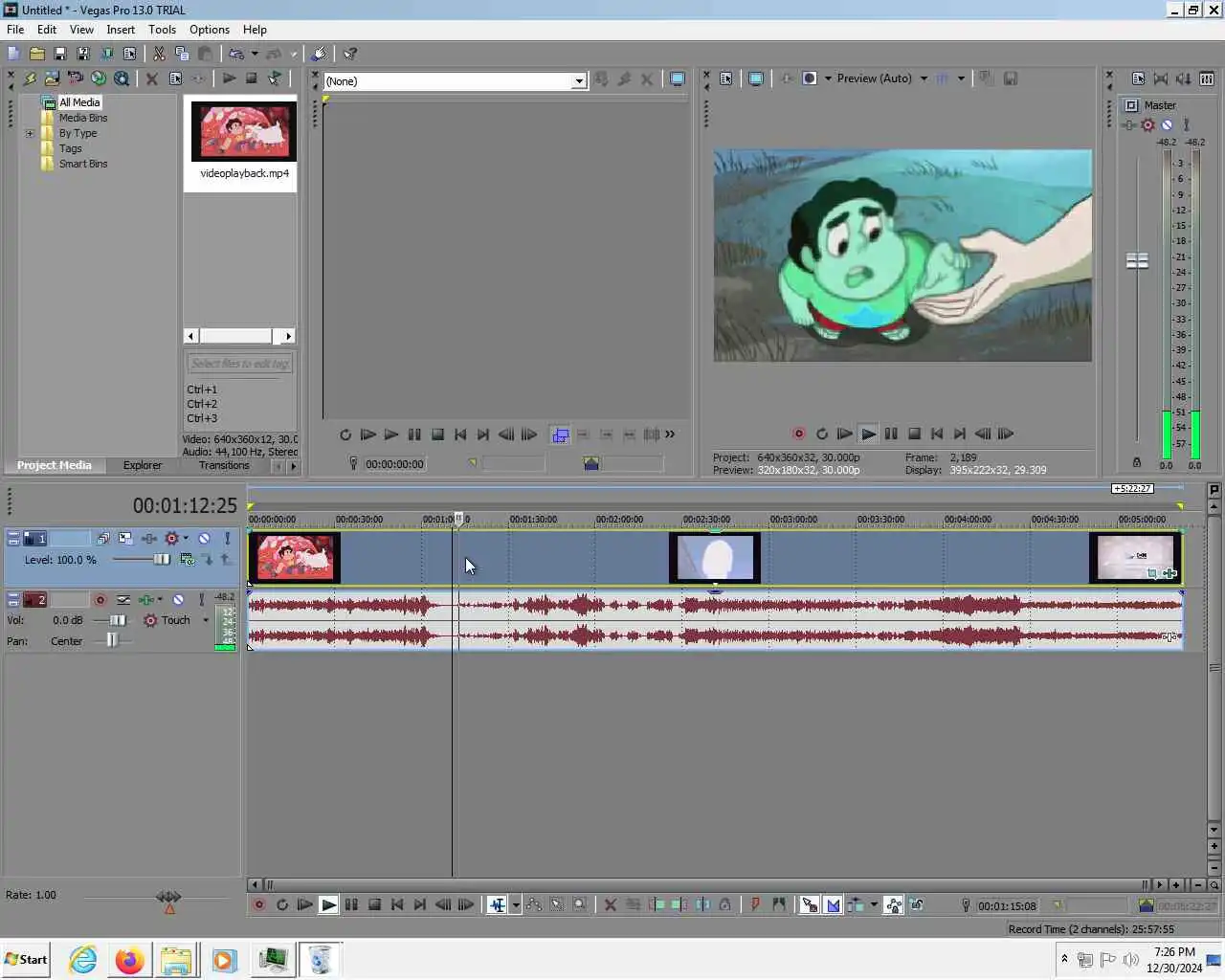
Task: Click the Insert Marker icon in timeline toolbar
Action: [755, 904]
